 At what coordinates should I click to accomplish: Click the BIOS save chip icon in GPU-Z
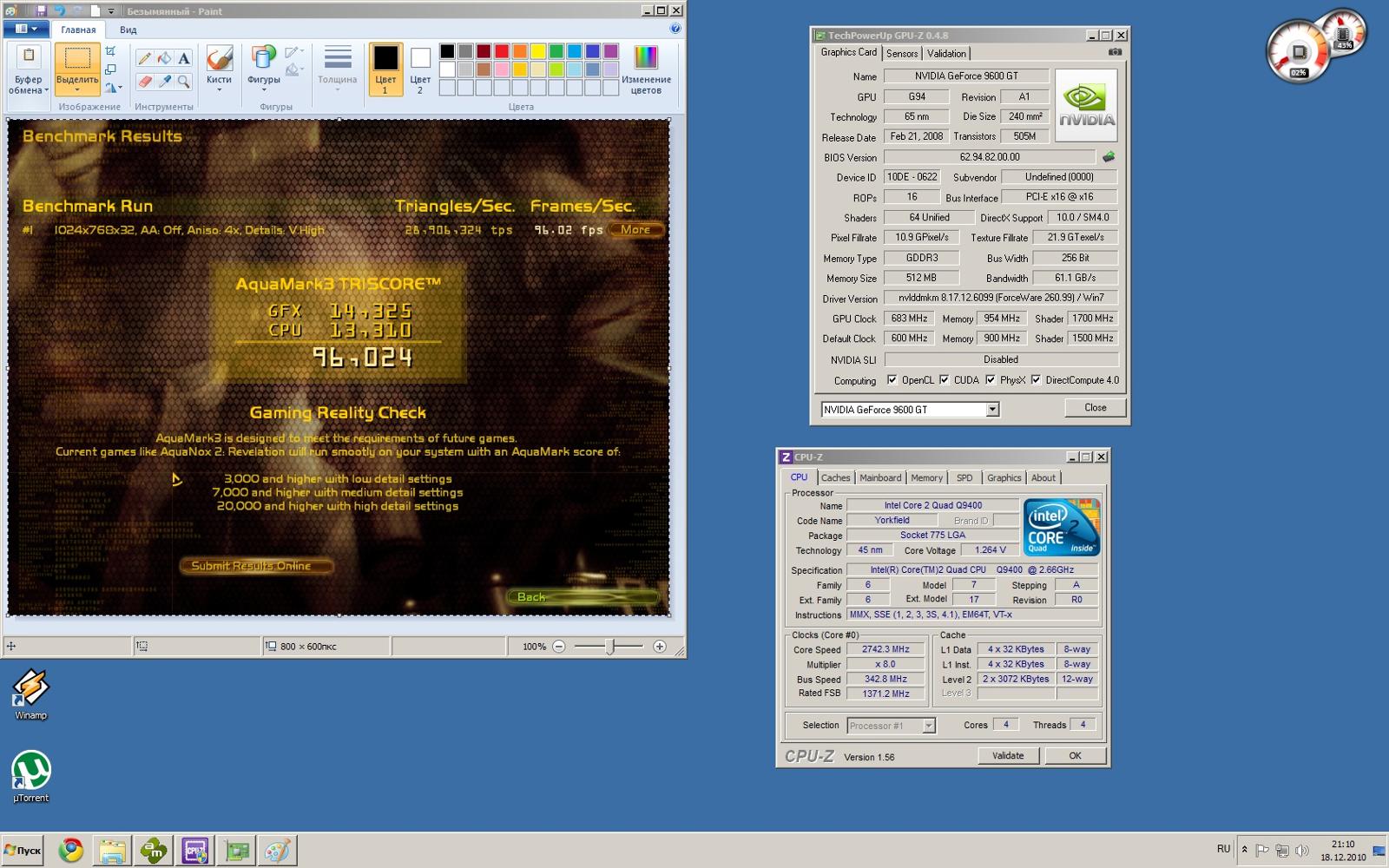(x=1109, y=157)
